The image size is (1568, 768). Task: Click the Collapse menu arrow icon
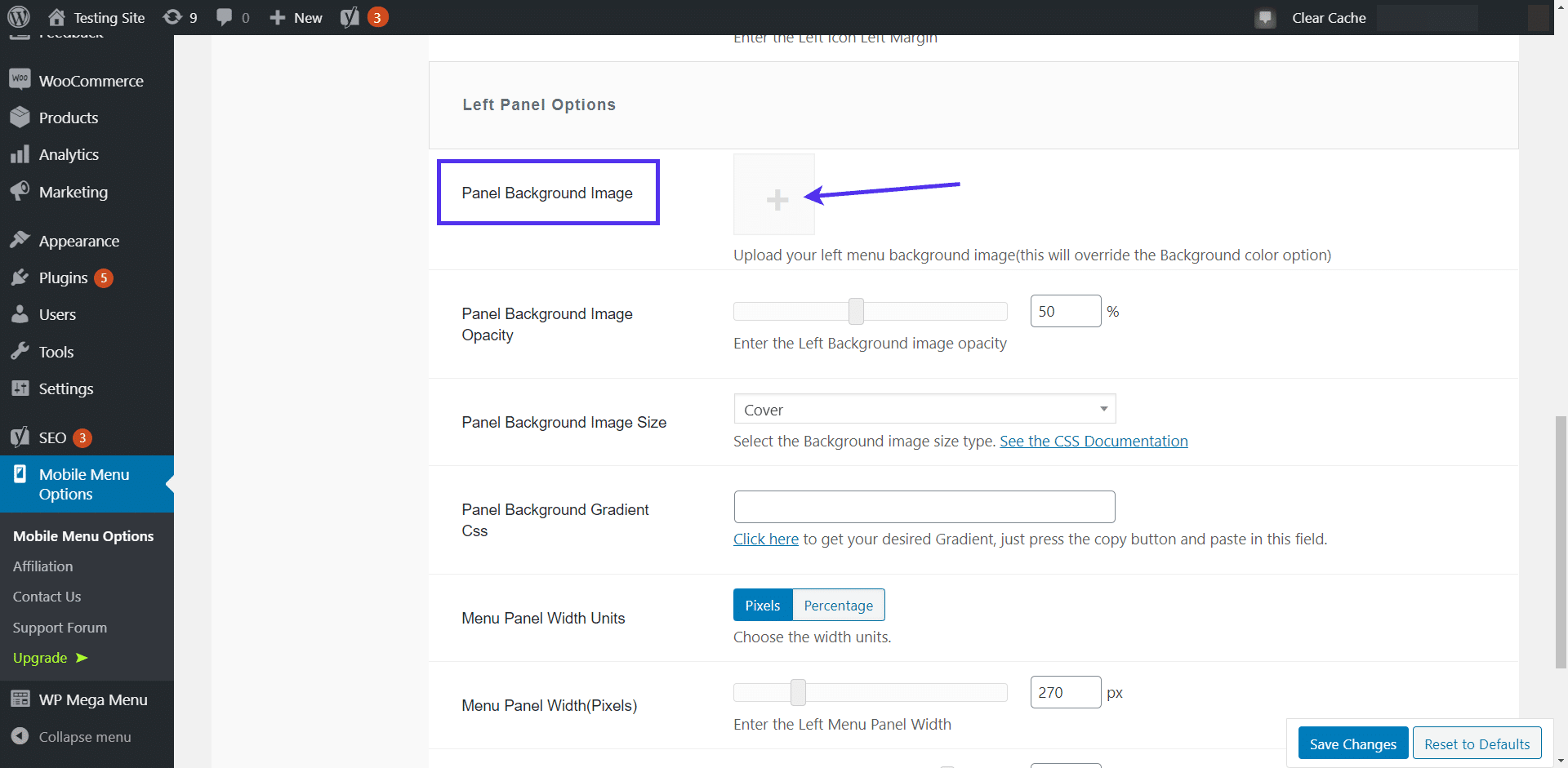(x=20, y=736)
